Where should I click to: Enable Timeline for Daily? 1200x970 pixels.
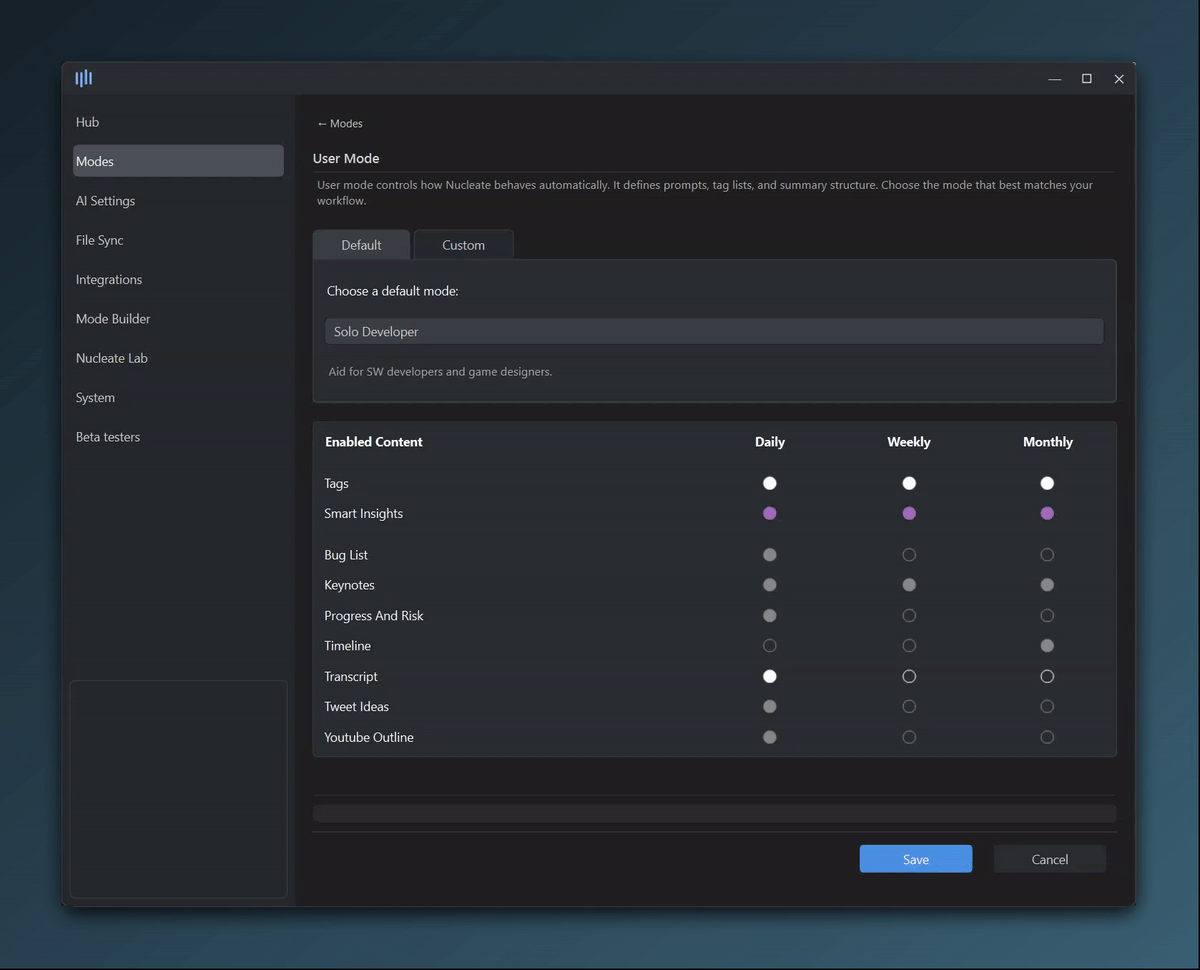[770, 646]
